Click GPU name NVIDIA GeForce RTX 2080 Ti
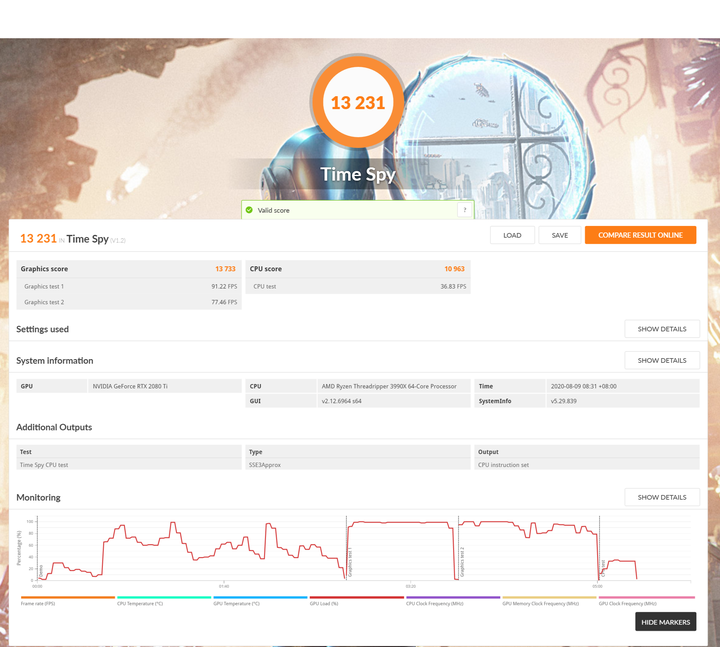 point(130,386)
